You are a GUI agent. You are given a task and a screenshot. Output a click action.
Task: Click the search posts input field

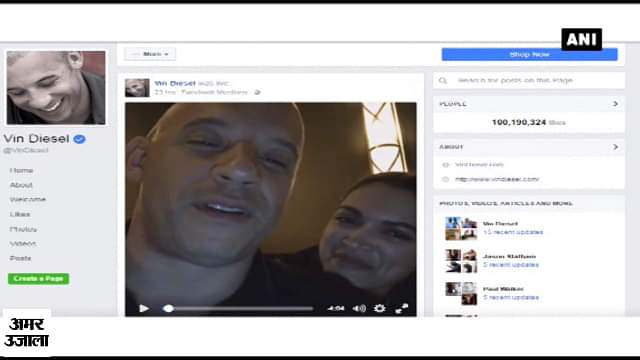(529, 80)
